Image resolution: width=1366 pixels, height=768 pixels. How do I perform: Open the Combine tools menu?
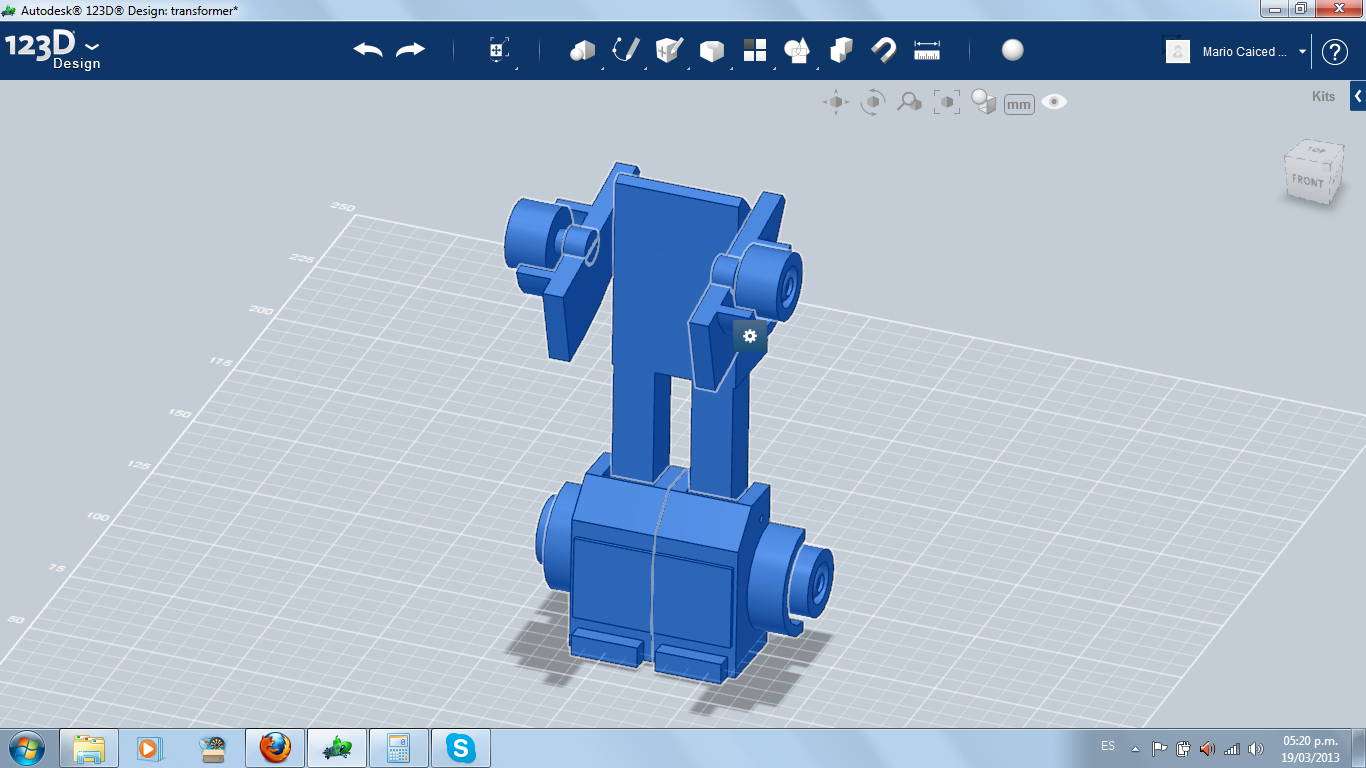tap(841, 50)
